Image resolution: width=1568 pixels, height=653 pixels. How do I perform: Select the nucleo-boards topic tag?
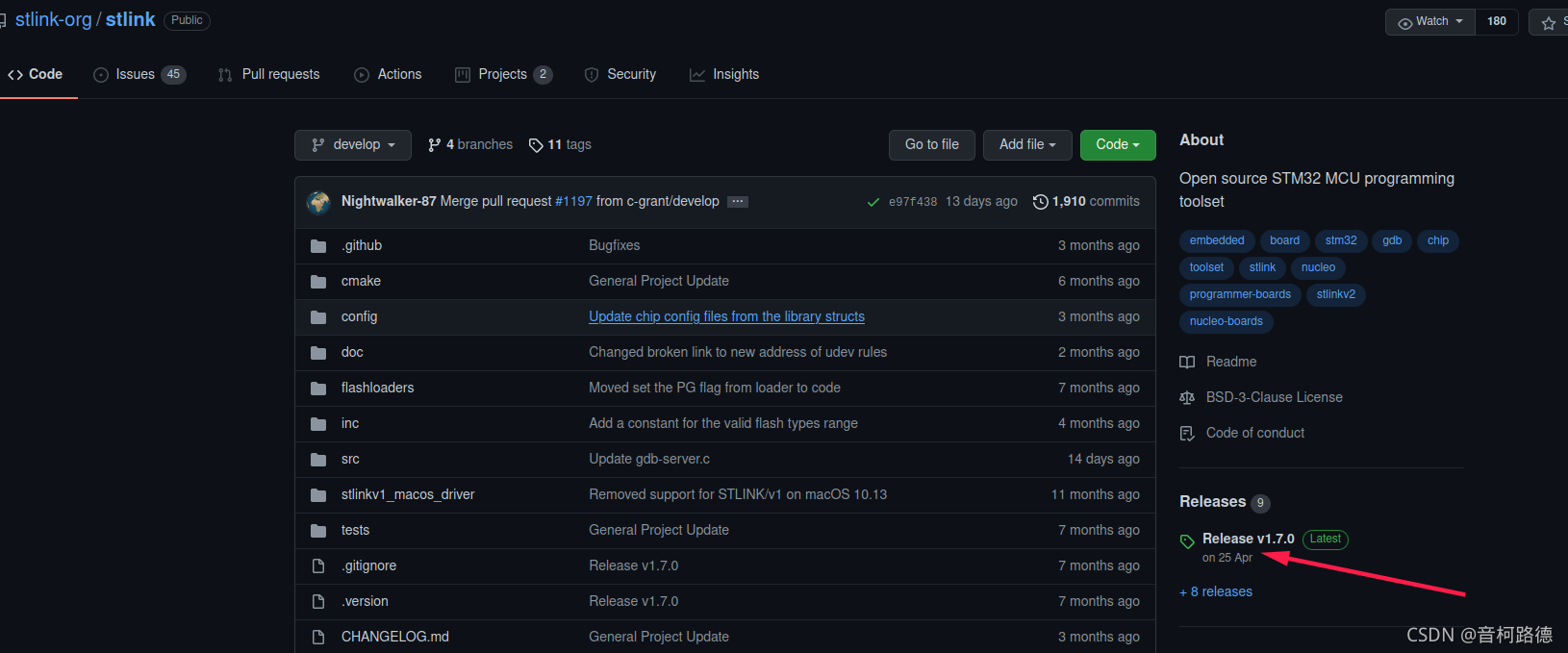tap(1226, 322)
